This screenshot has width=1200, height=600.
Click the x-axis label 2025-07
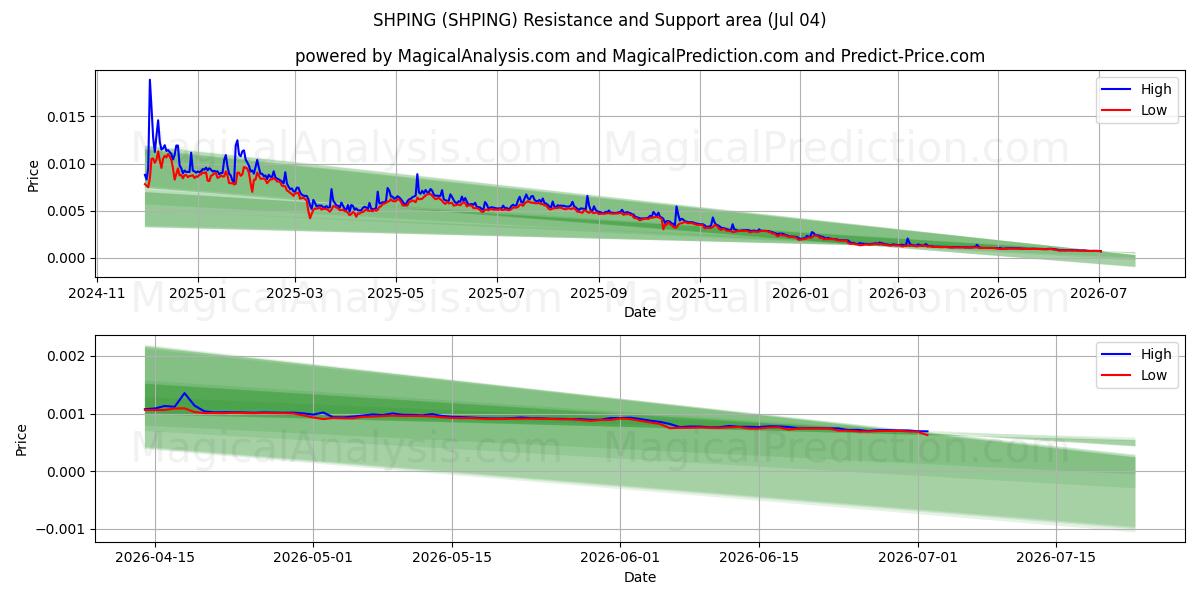(x=497, y=293)
